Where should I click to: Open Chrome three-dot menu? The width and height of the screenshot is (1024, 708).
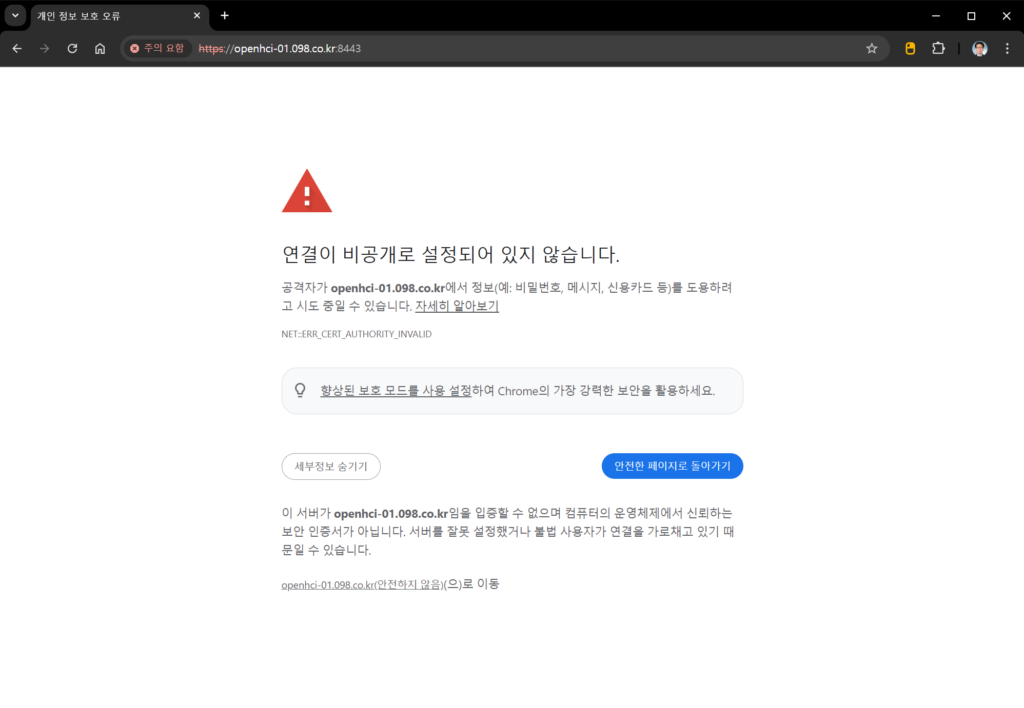1006,48
